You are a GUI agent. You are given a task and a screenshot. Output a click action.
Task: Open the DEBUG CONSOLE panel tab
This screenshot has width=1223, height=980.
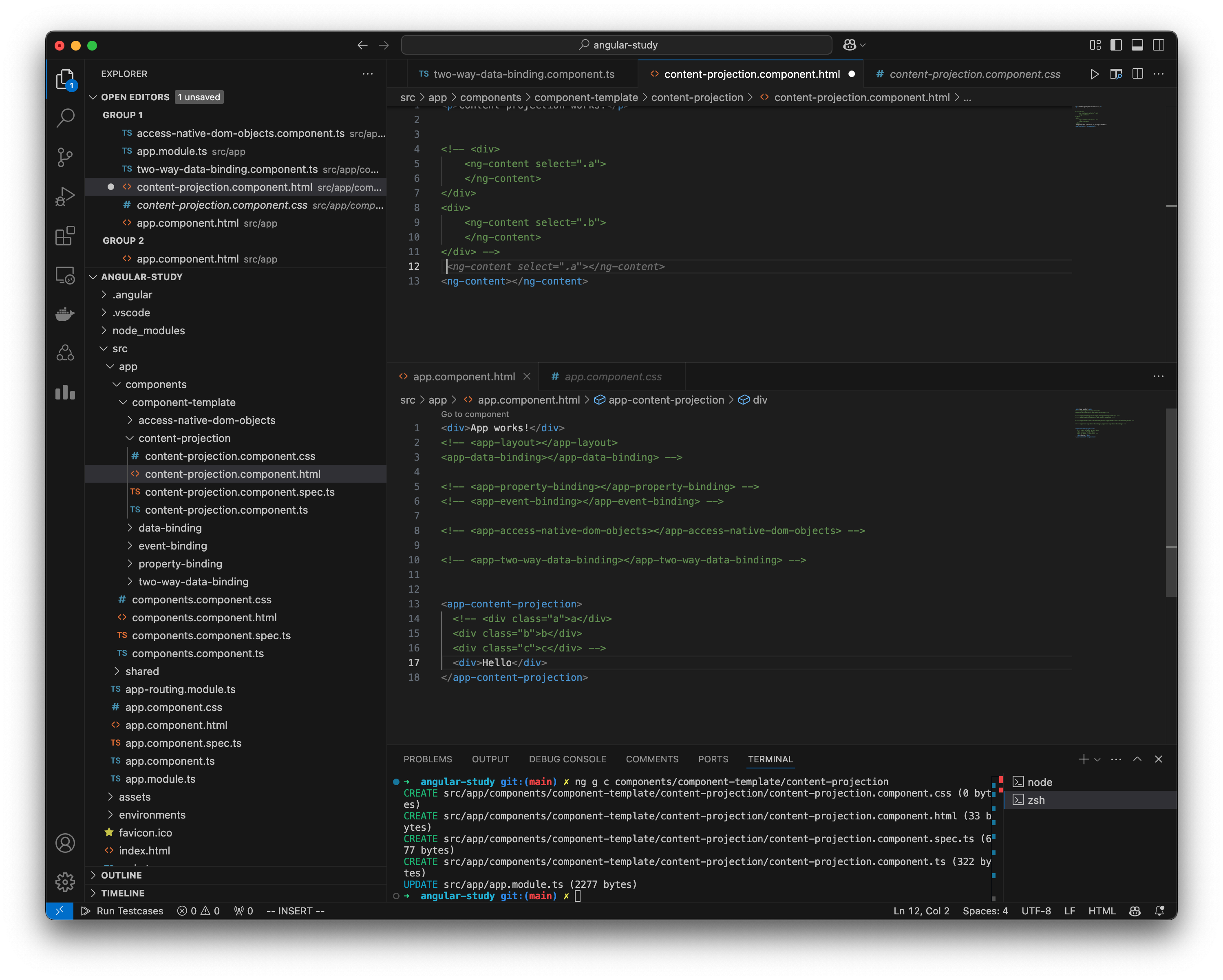[567, 759]
